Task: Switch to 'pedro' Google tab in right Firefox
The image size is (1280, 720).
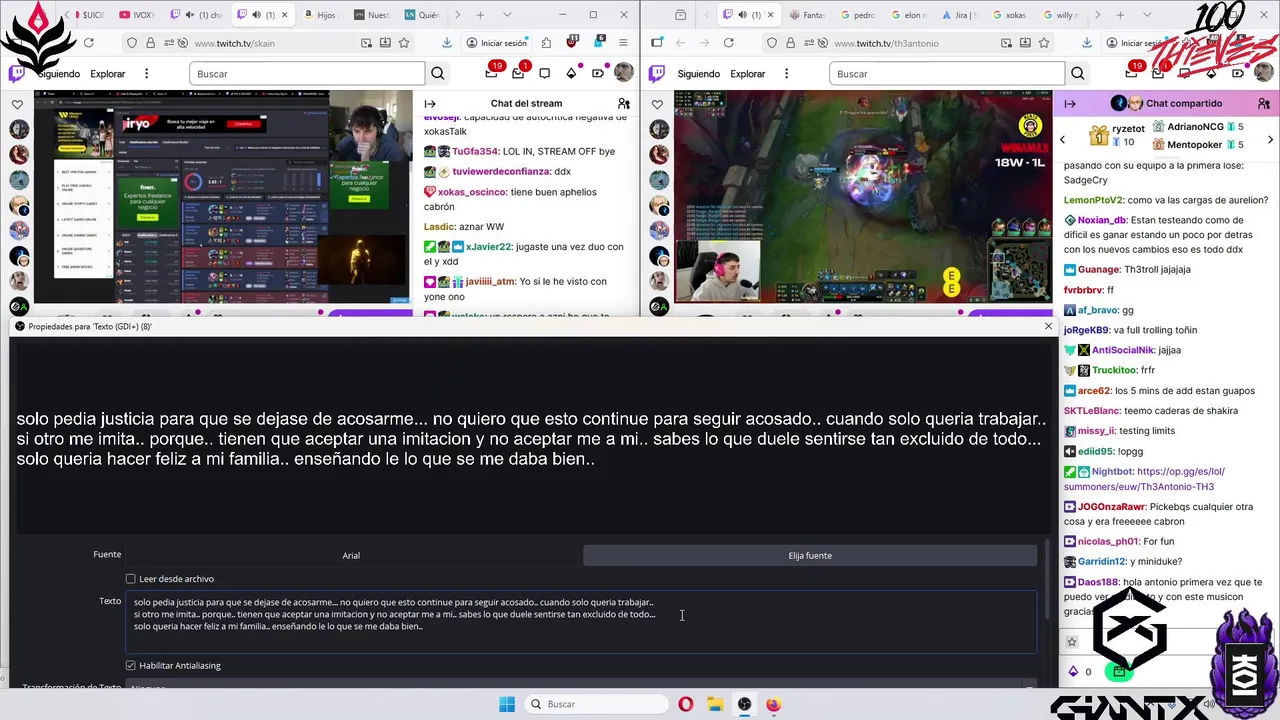Action: [x=860, y=15]
